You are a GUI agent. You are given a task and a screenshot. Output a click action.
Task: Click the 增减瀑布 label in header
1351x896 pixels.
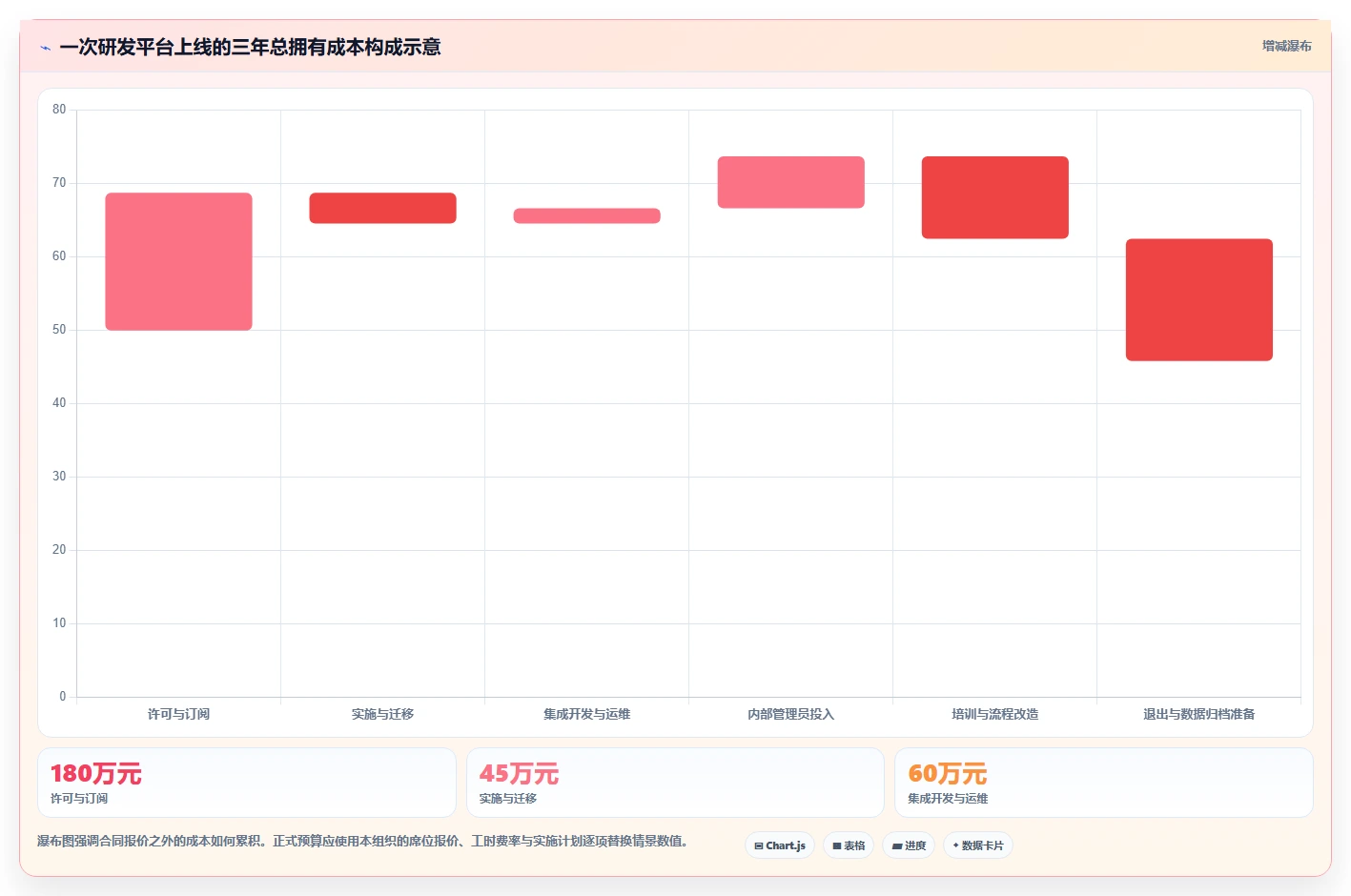click(x=1286, y=46)
